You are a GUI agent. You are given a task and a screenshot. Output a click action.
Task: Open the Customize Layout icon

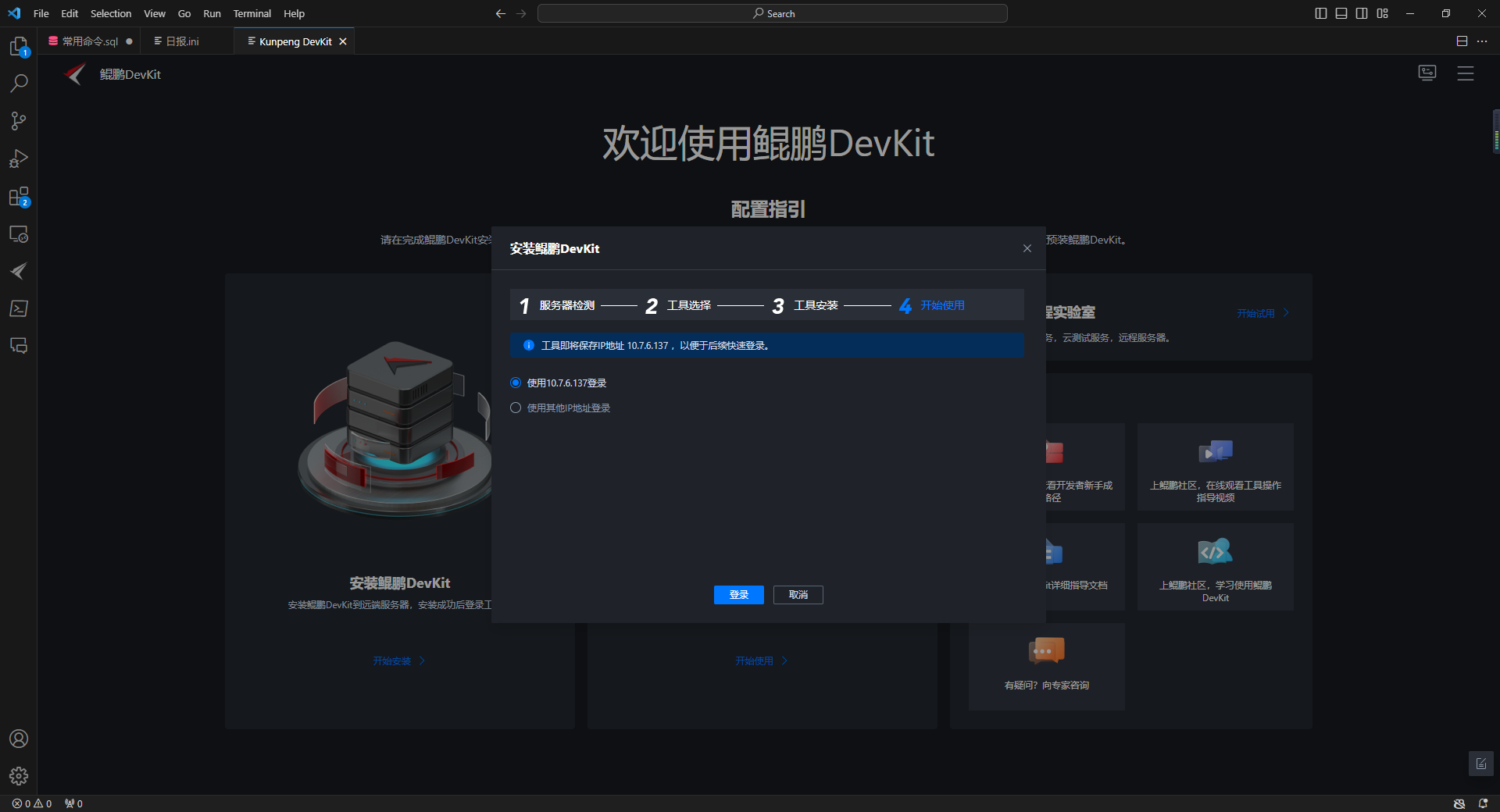pos(1383,13)
